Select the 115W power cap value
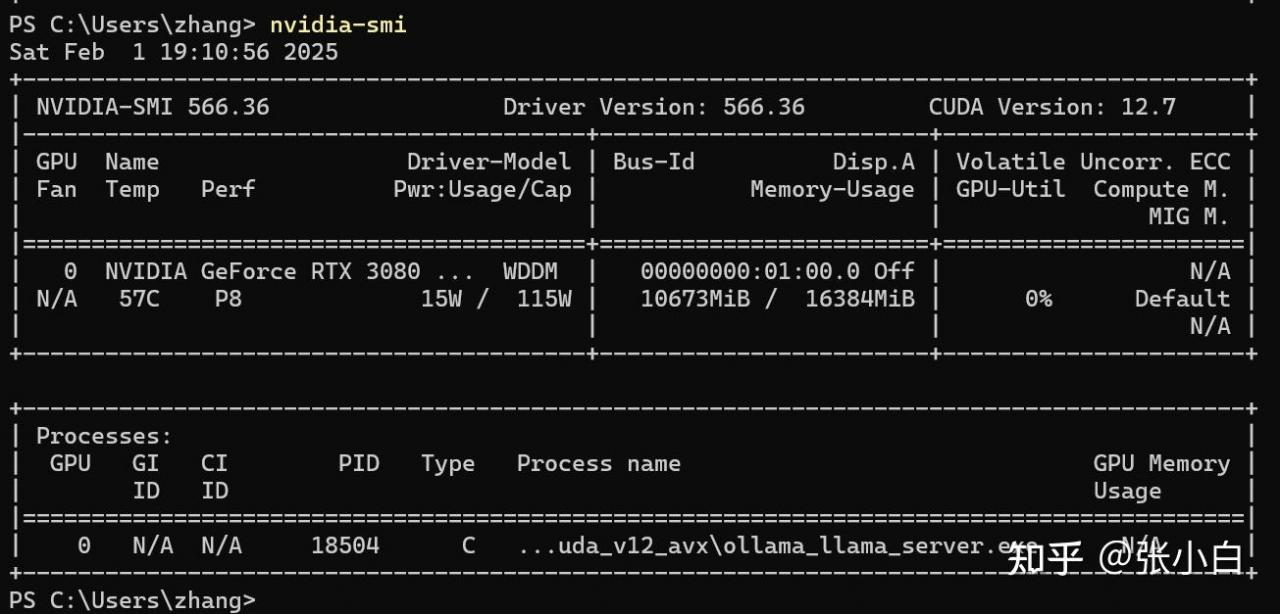 [544, 299]
